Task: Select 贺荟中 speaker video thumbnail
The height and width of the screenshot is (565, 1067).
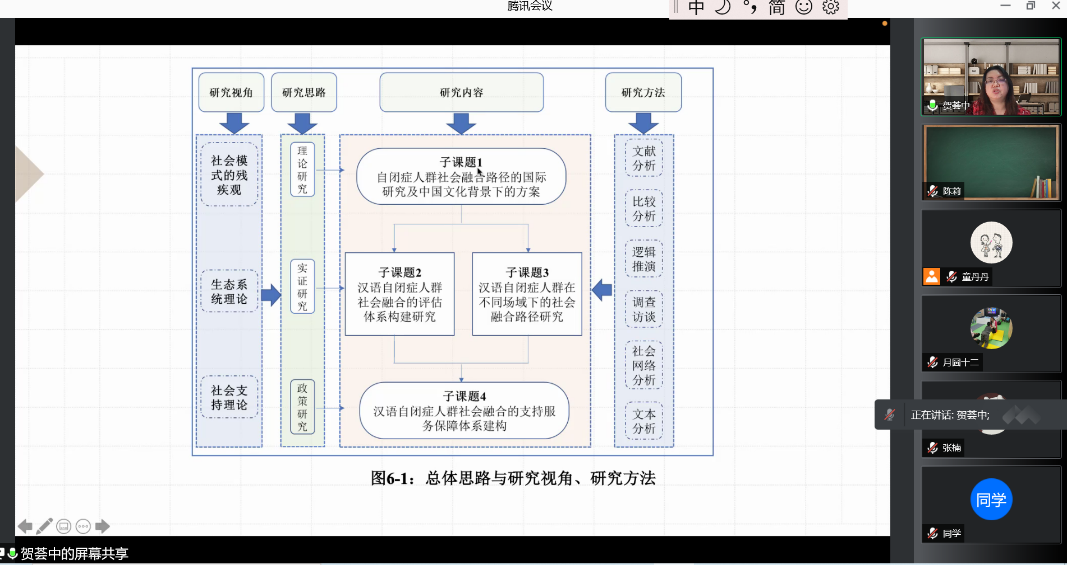Action: tap(990, 77)
